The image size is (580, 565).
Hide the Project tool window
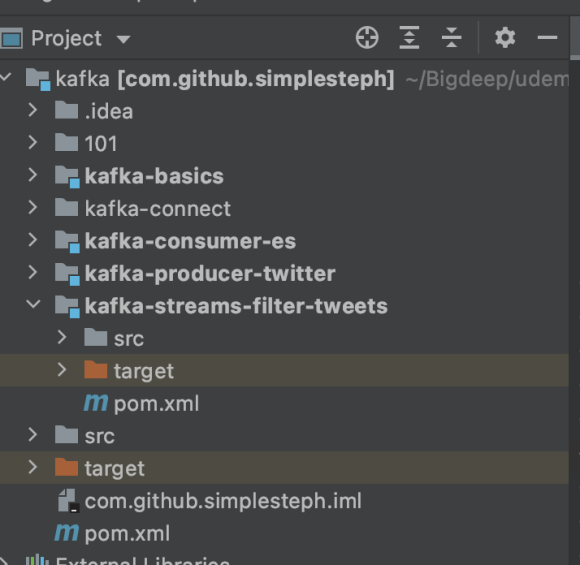pyautogui.click(x=547, y=37)
